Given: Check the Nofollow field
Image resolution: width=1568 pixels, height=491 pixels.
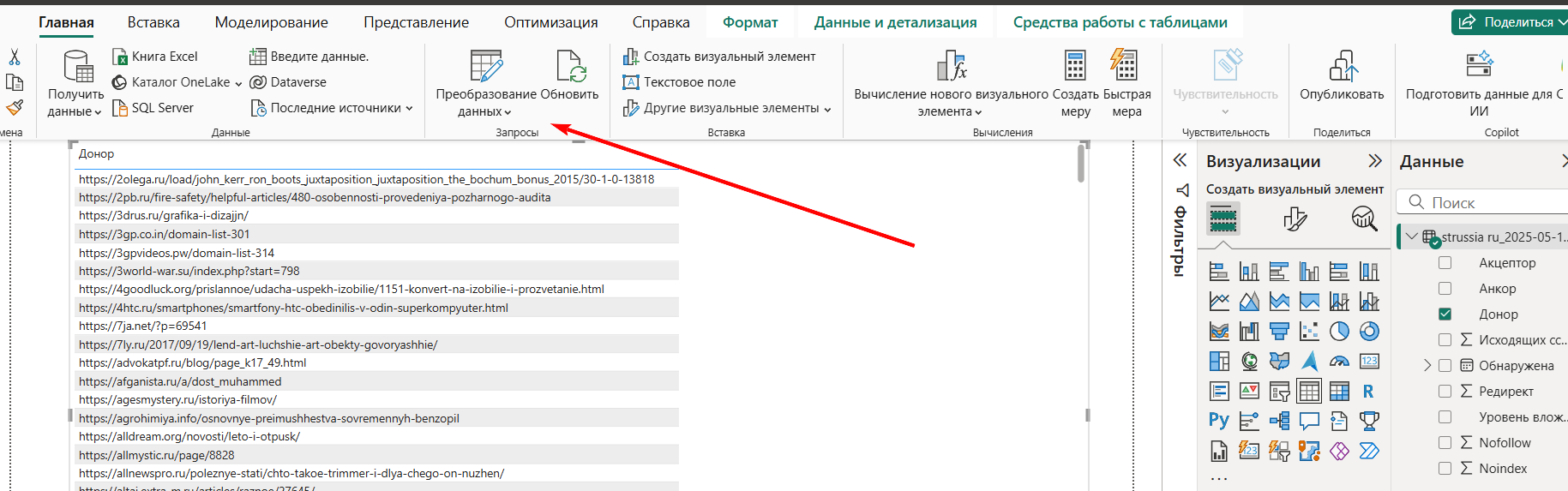Looking at the screenshot, I should (x=1445, y=443).
